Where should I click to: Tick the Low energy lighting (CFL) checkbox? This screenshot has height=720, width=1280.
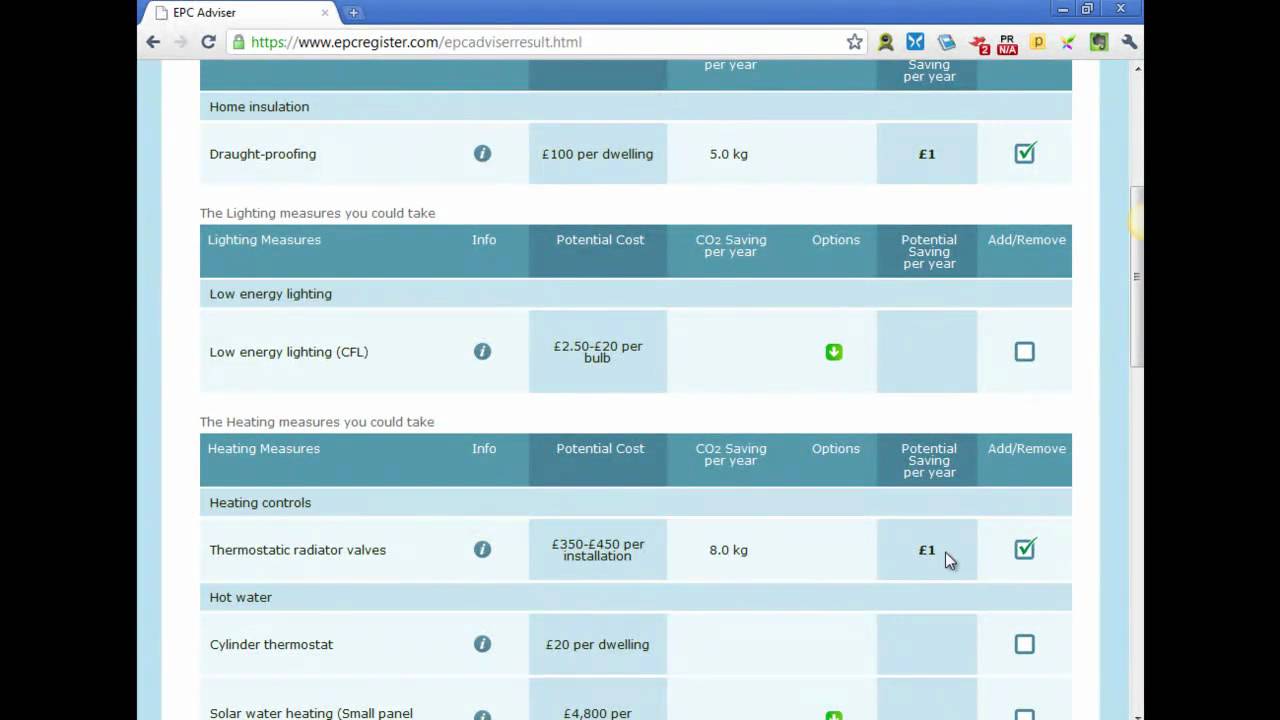[x=1025, y=352]
